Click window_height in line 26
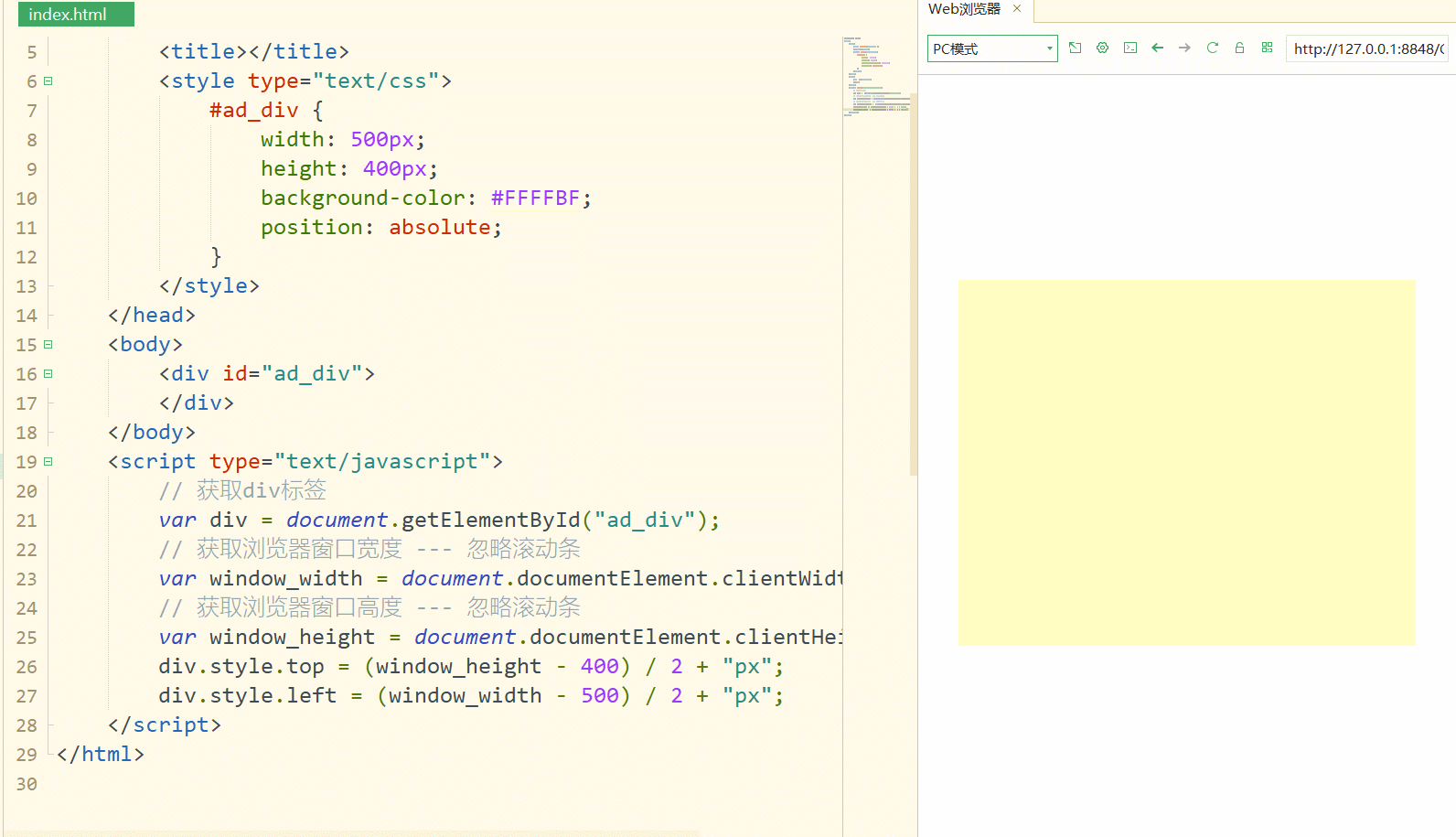 point(459,666)
